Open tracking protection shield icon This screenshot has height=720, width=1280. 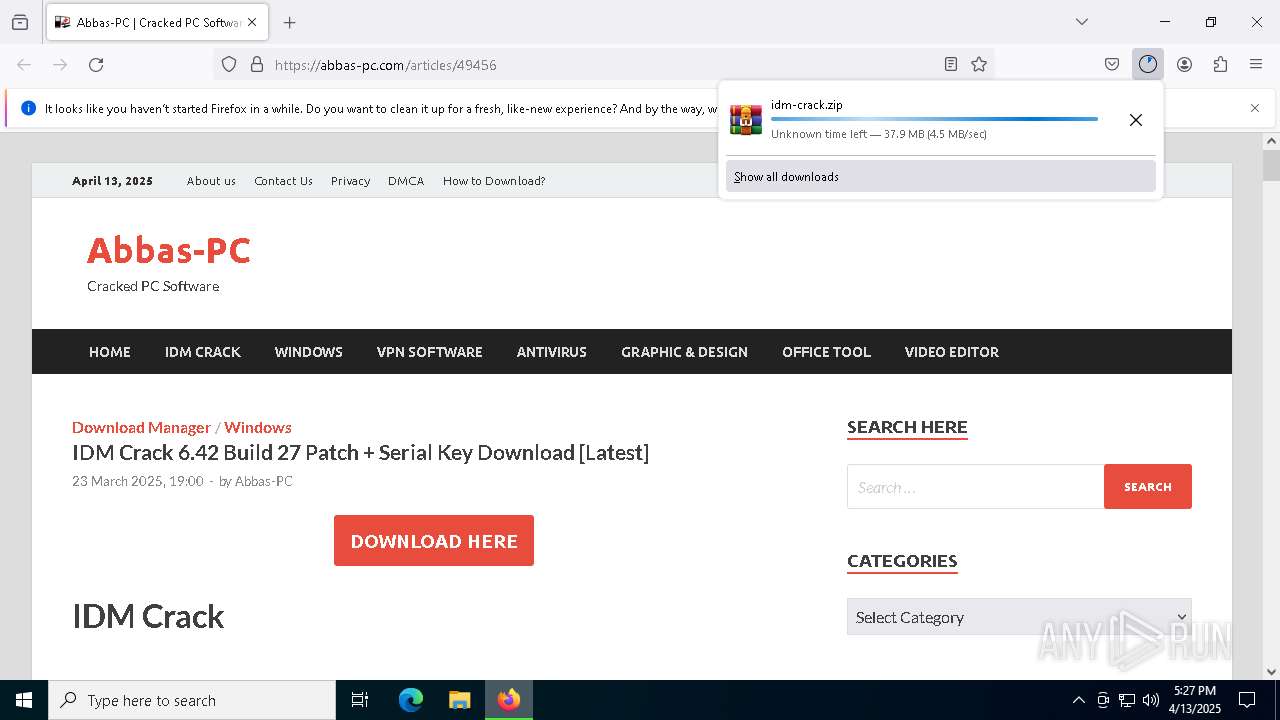pos(229,64)
